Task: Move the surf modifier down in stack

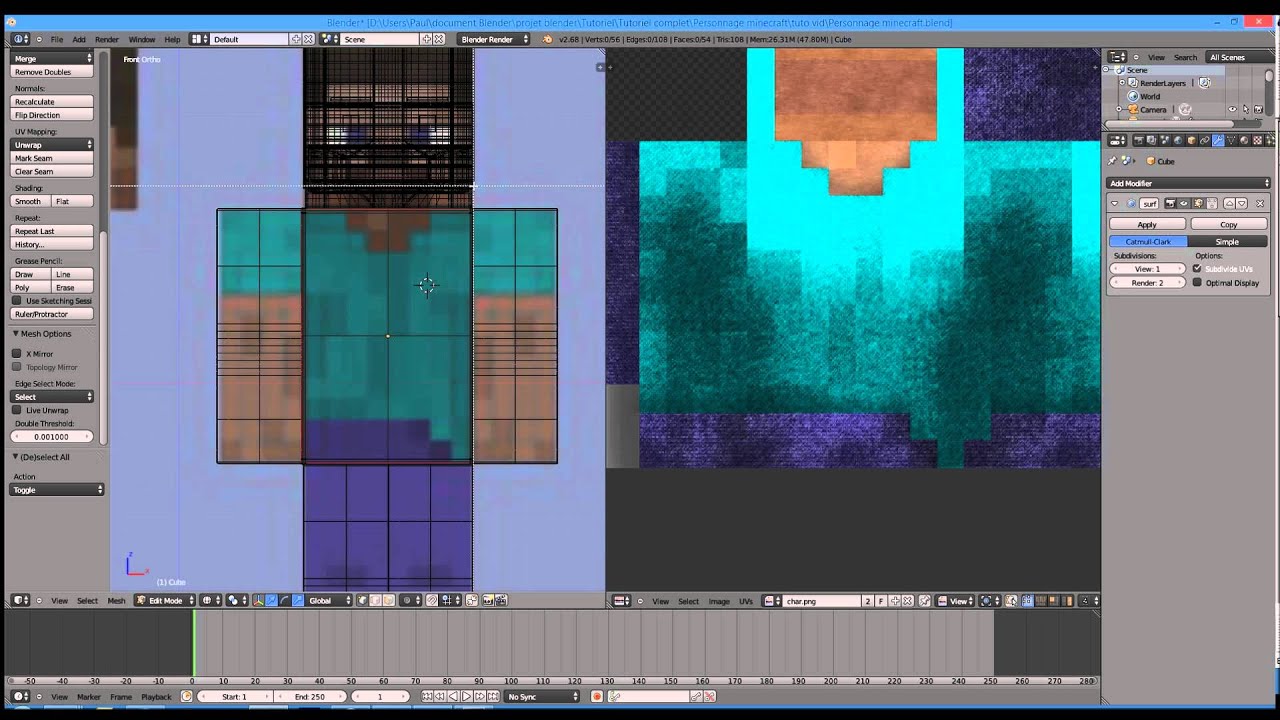Action: click(1241, 204)
